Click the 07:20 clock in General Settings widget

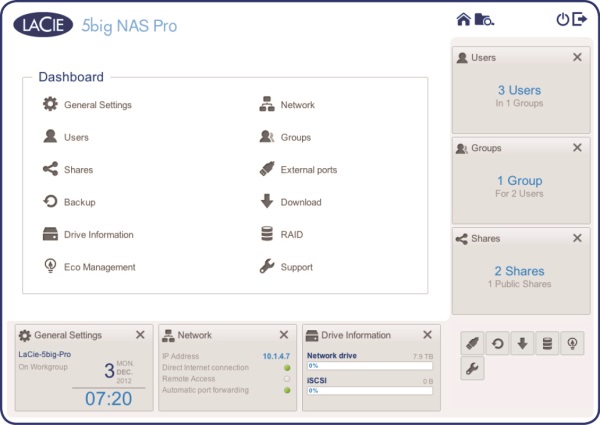tap(109, 399)
